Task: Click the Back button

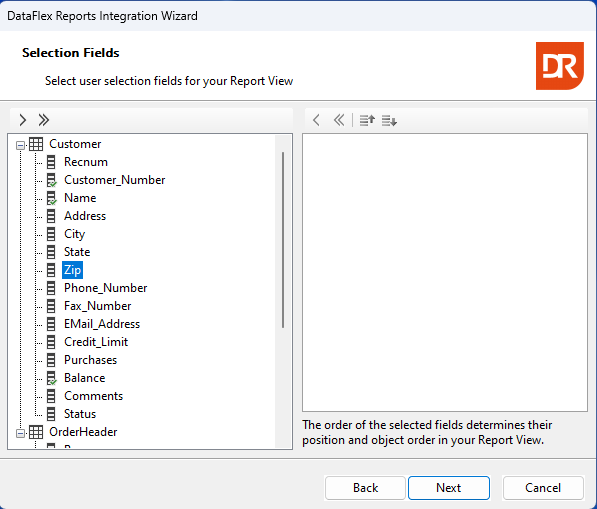Action: click(x=365, y=488)
